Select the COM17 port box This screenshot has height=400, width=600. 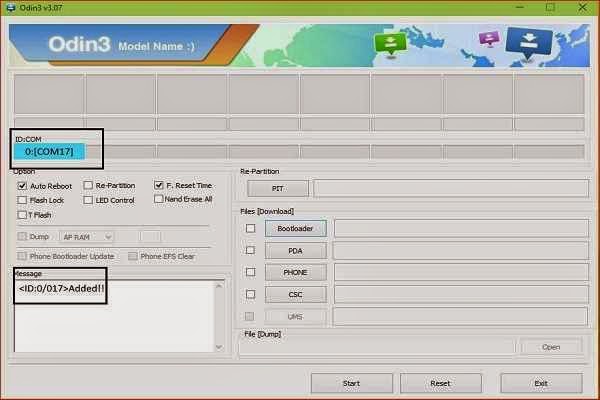(49, 152)
